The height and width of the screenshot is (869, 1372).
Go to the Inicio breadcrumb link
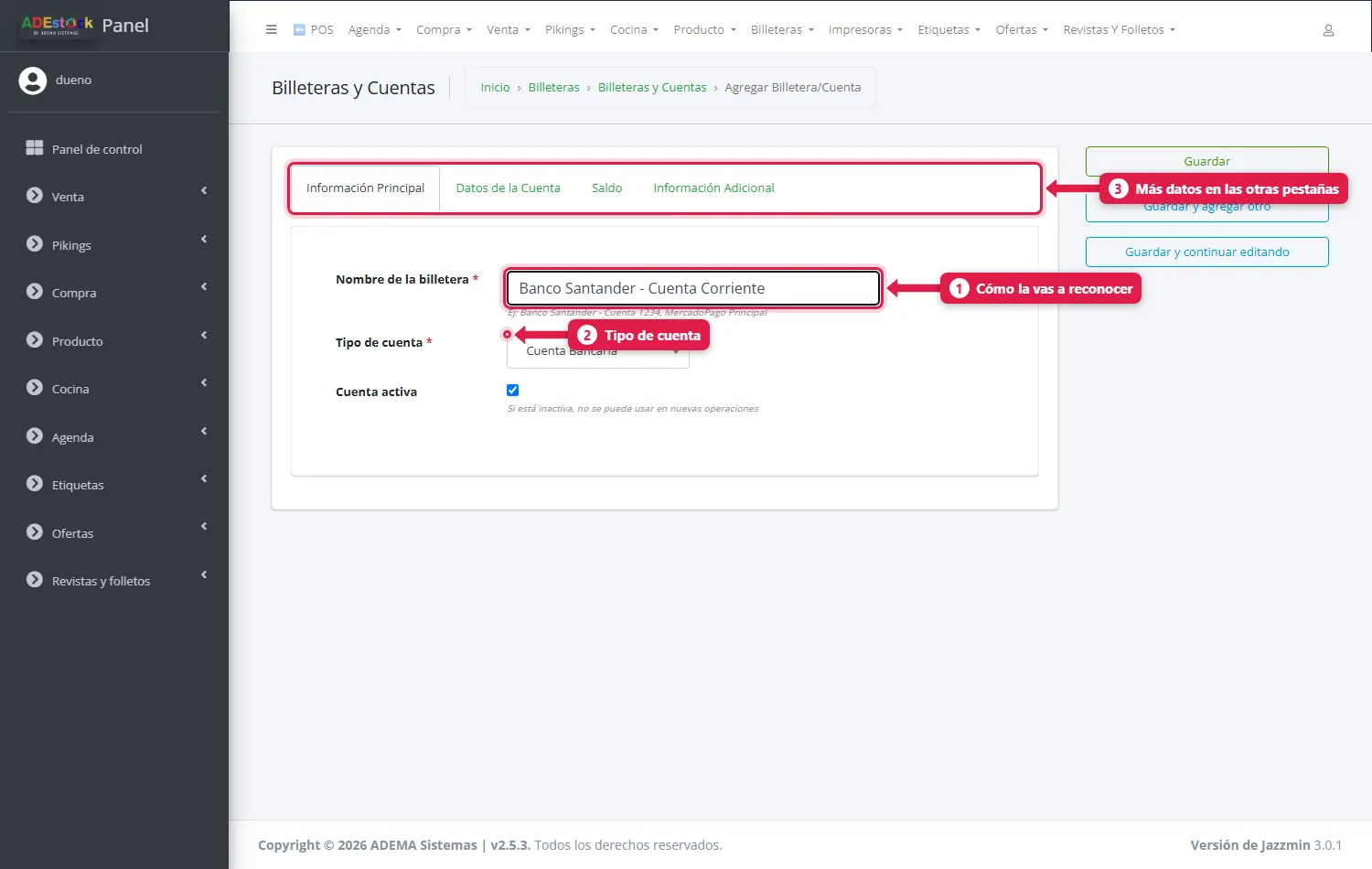pos(495,88)
